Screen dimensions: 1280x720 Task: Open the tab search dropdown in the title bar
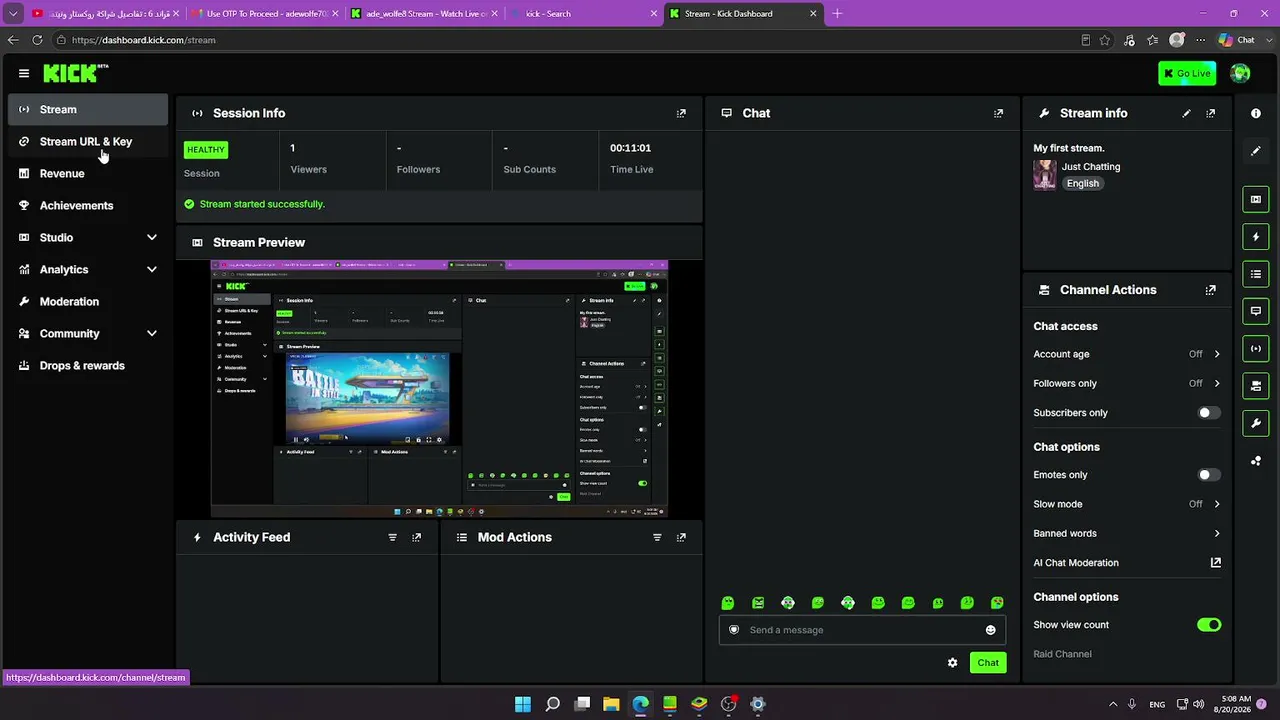pyautogui.click(x=13, y=14)
